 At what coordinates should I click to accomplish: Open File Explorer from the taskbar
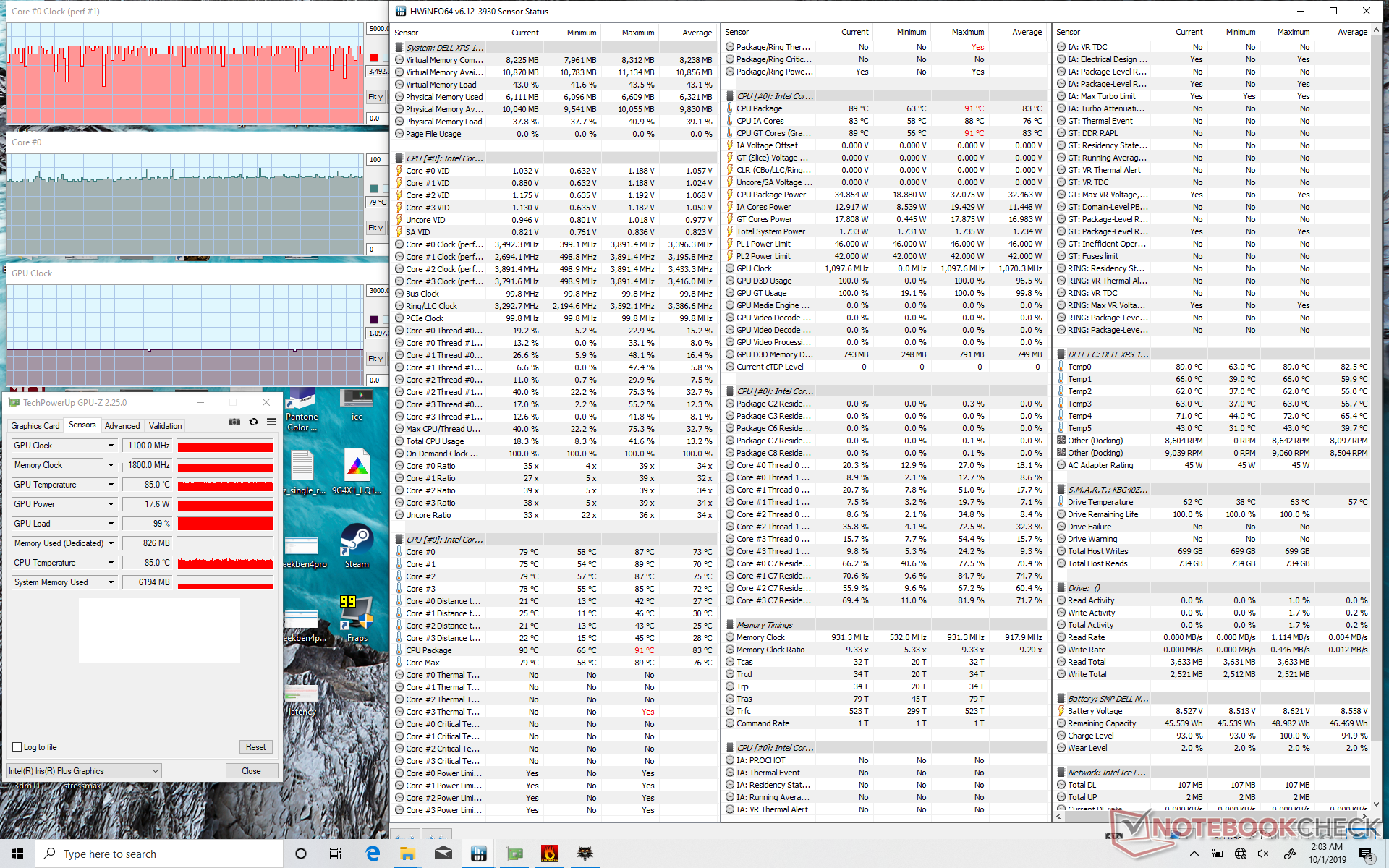point(407,854)
